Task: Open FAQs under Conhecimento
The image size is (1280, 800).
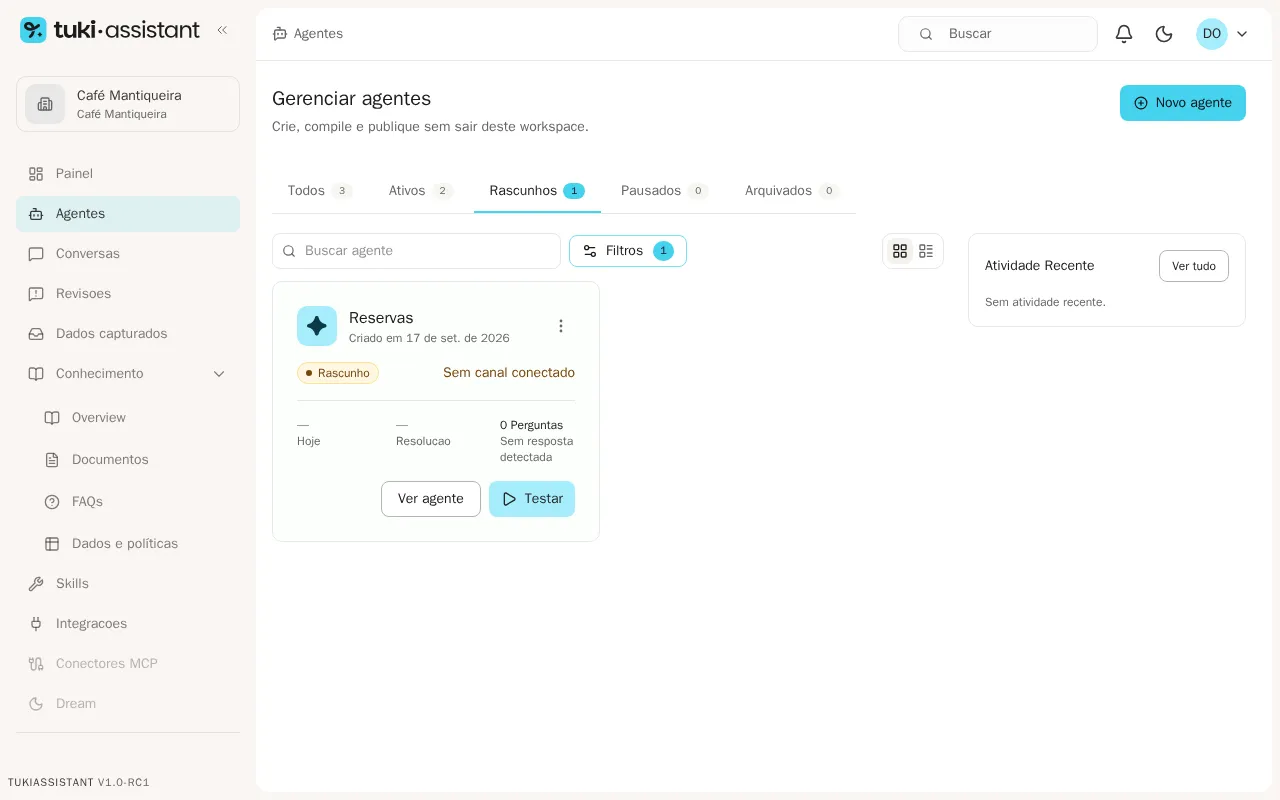Action: pos(136,502)
